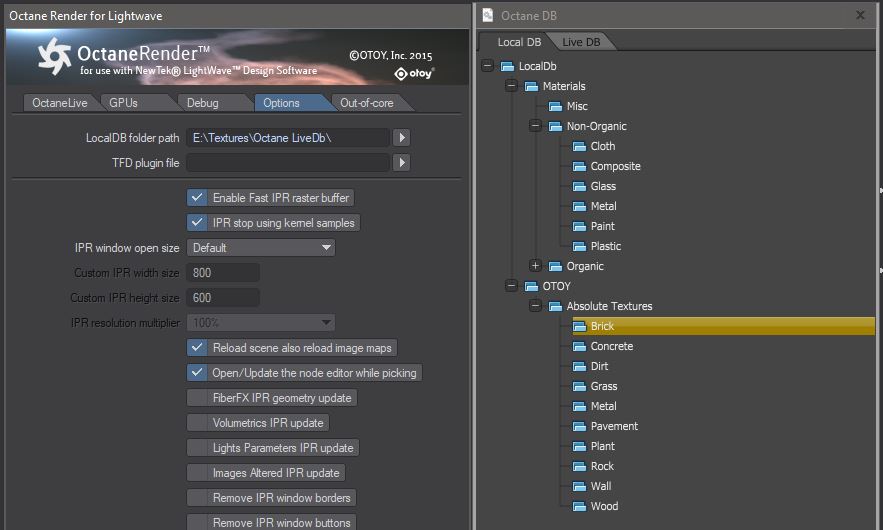Open IPR resolution multiplier dropdown
The width and height of the screenshot is (883, 530).
261,323
